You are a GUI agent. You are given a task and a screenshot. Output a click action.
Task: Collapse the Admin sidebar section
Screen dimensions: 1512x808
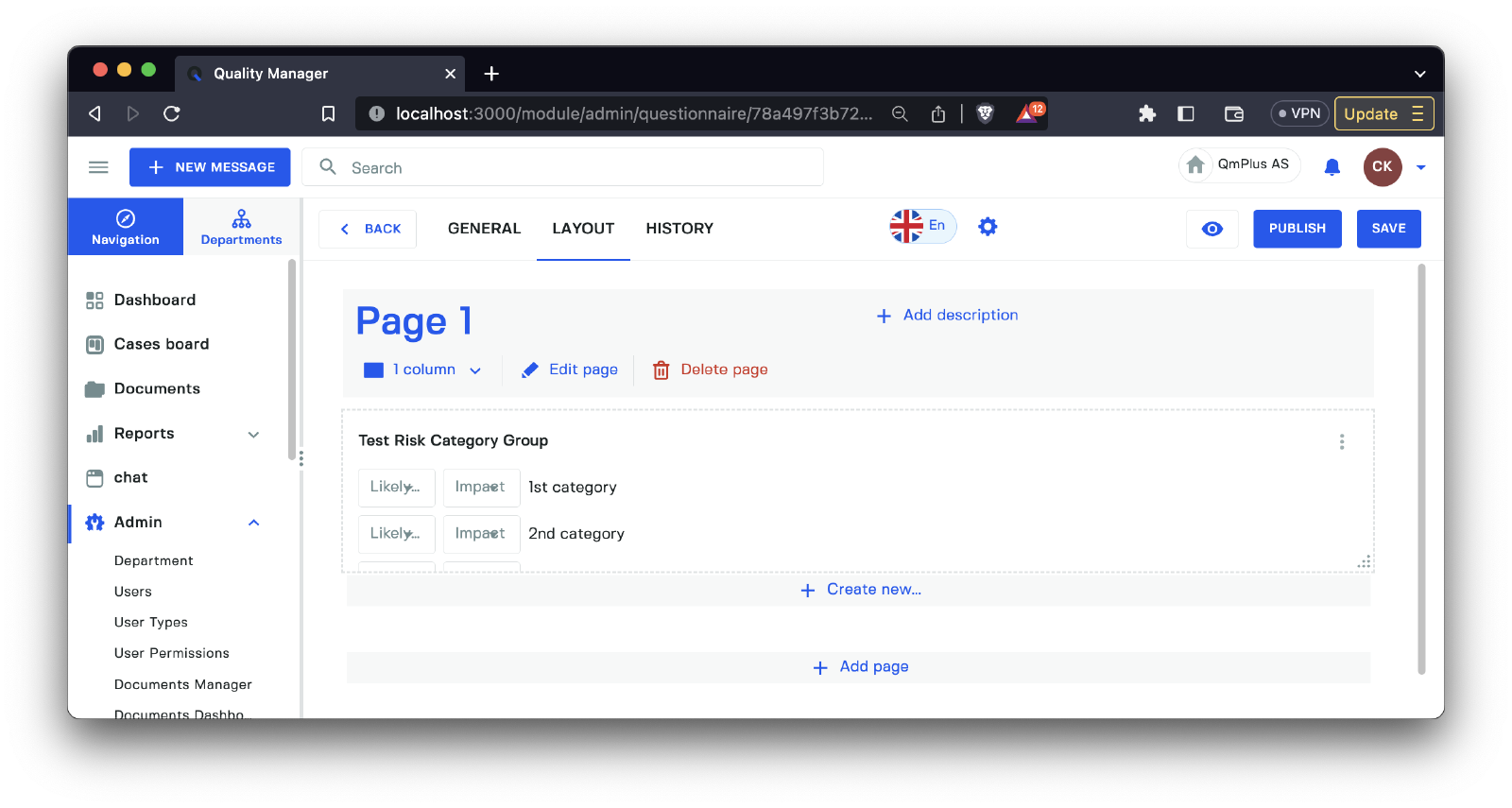click(253, 523)
